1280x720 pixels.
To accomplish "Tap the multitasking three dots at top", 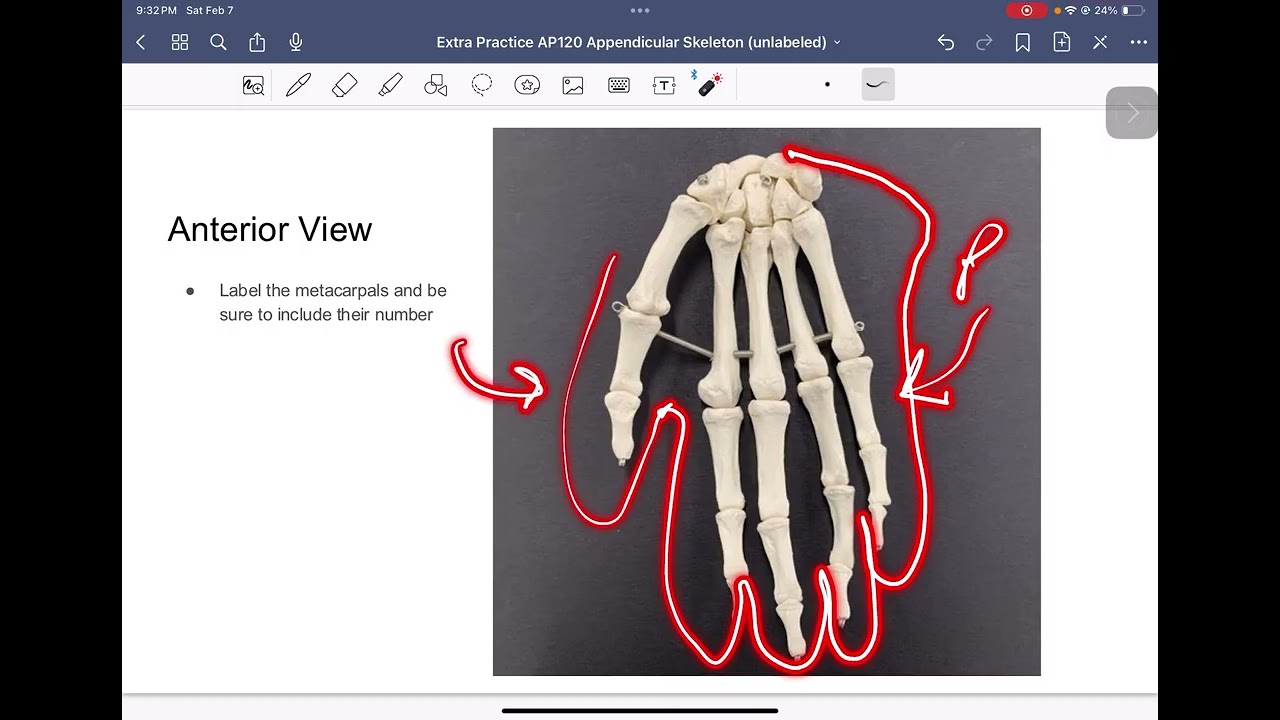I will (x=640, y=10).
